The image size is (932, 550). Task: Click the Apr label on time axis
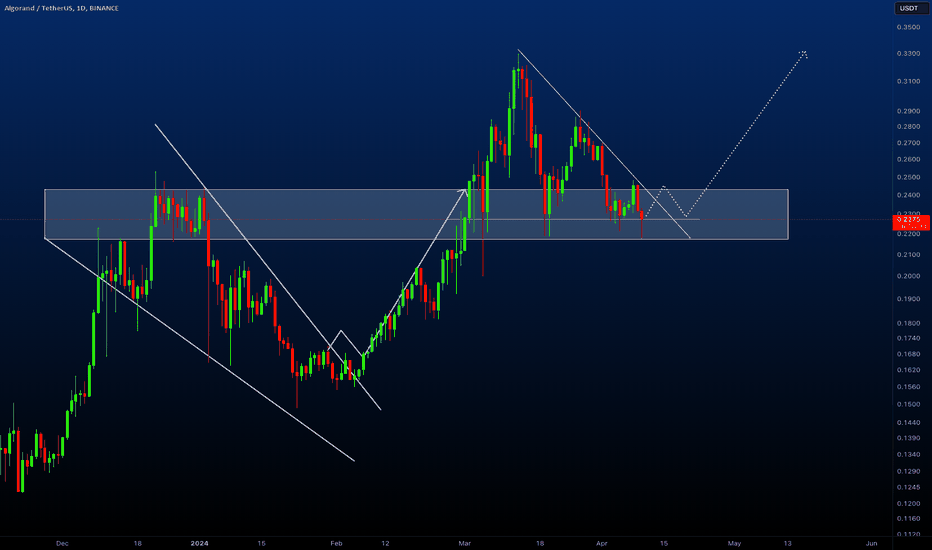[602, 543]
